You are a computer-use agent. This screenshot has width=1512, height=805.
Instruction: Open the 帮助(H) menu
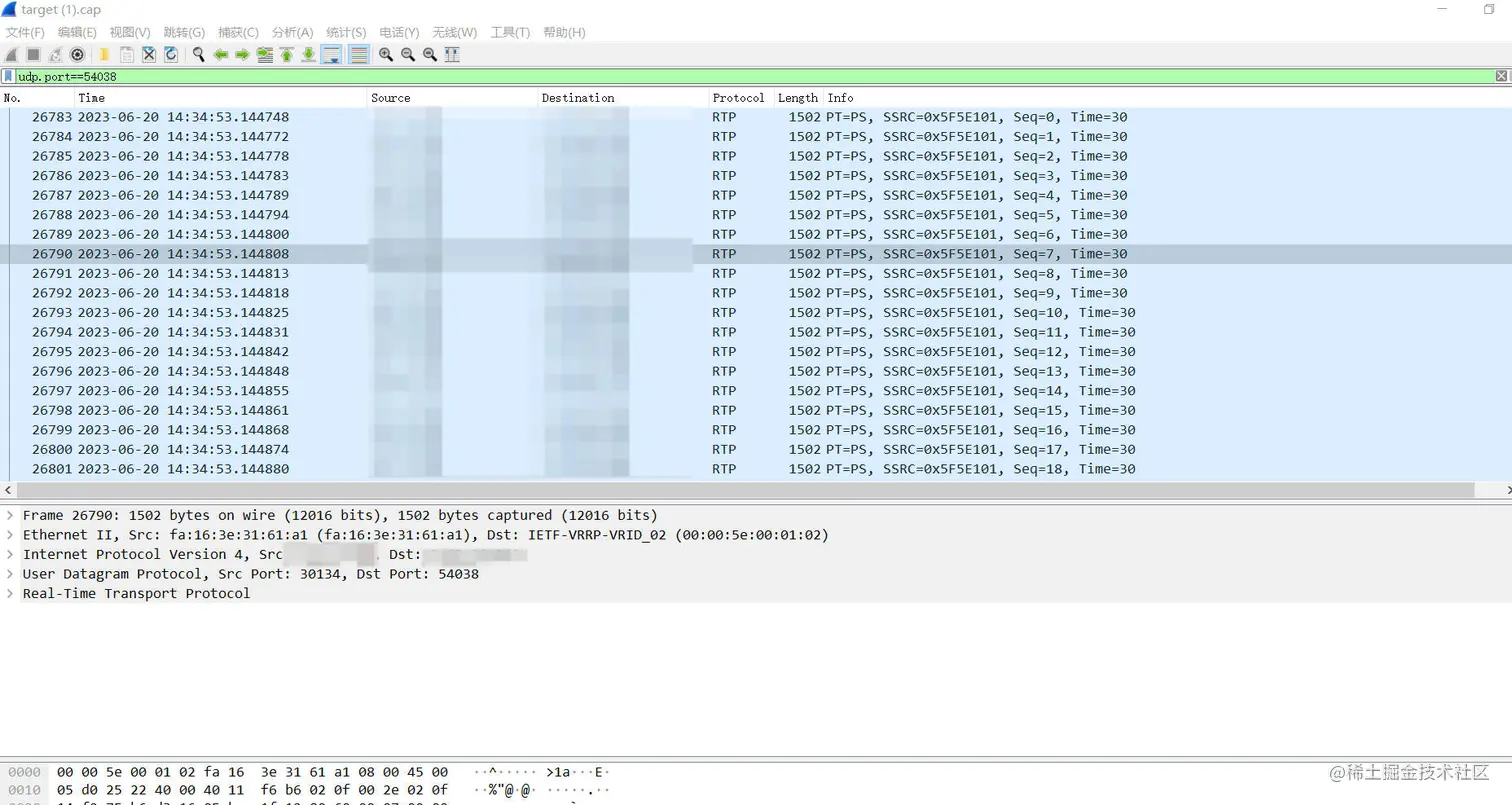pos(564,33)
